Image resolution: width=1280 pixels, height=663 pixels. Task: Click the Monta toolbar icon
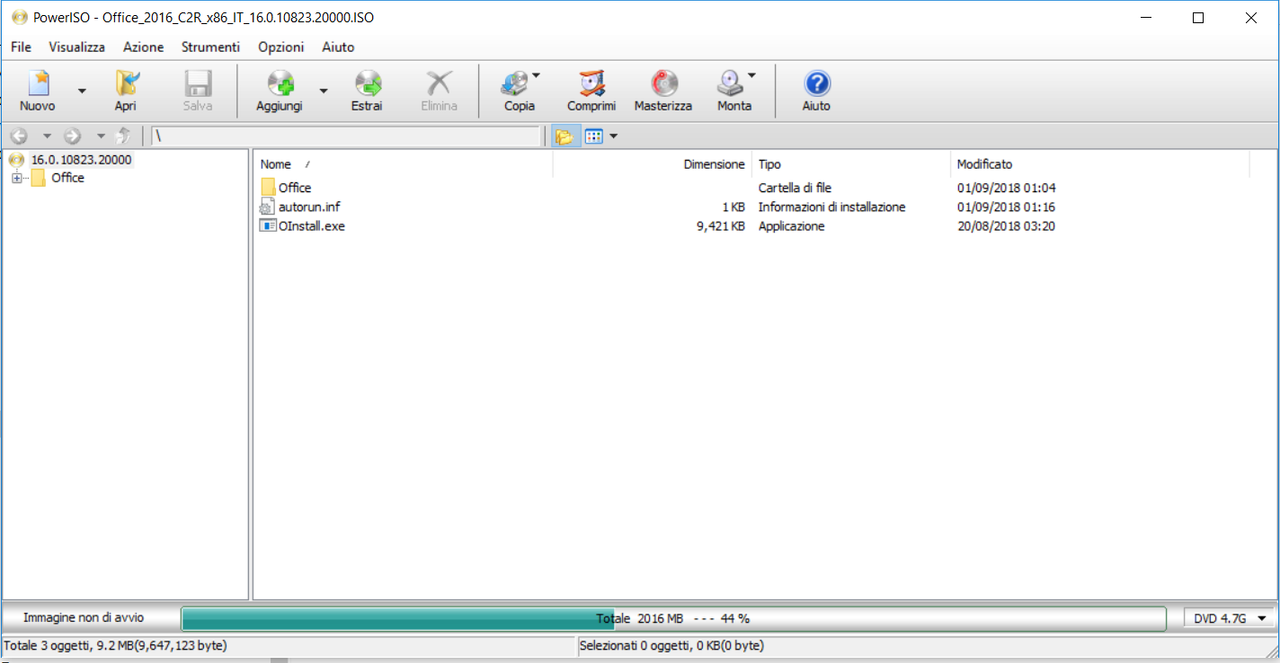(730, 84)
